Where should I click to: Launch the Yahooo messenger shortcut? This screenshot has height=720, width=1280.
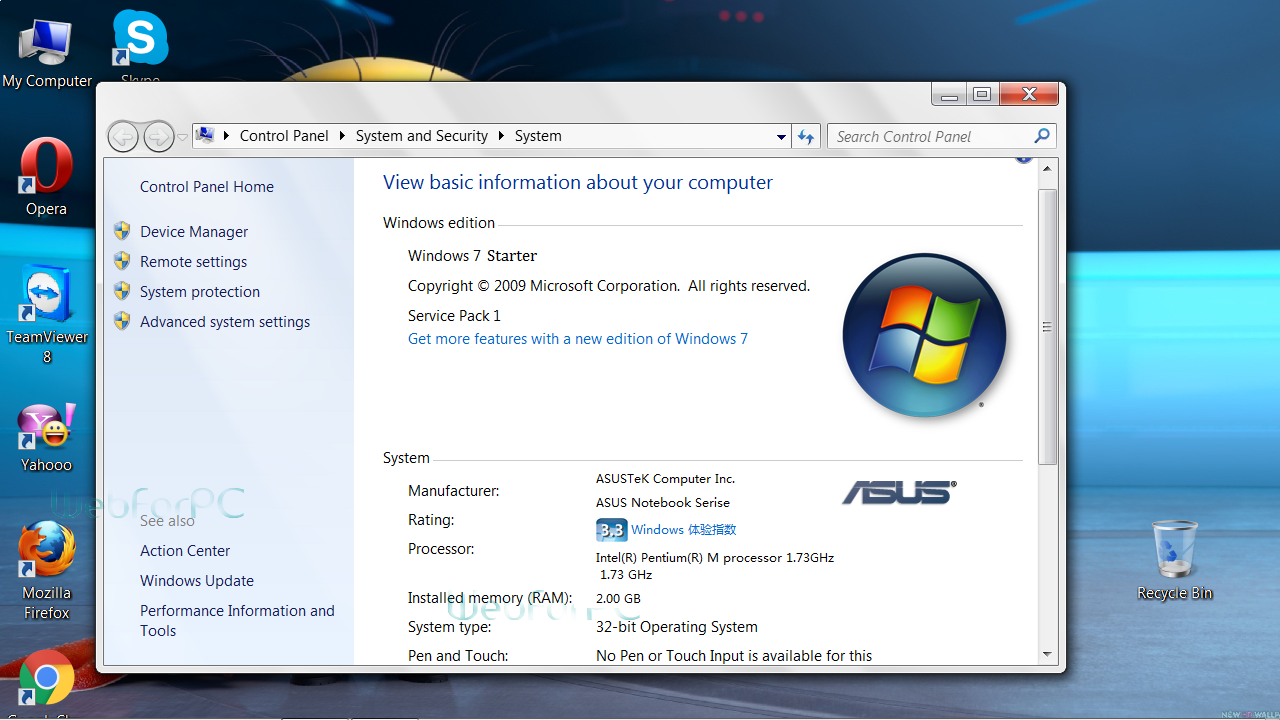point(46,437)
